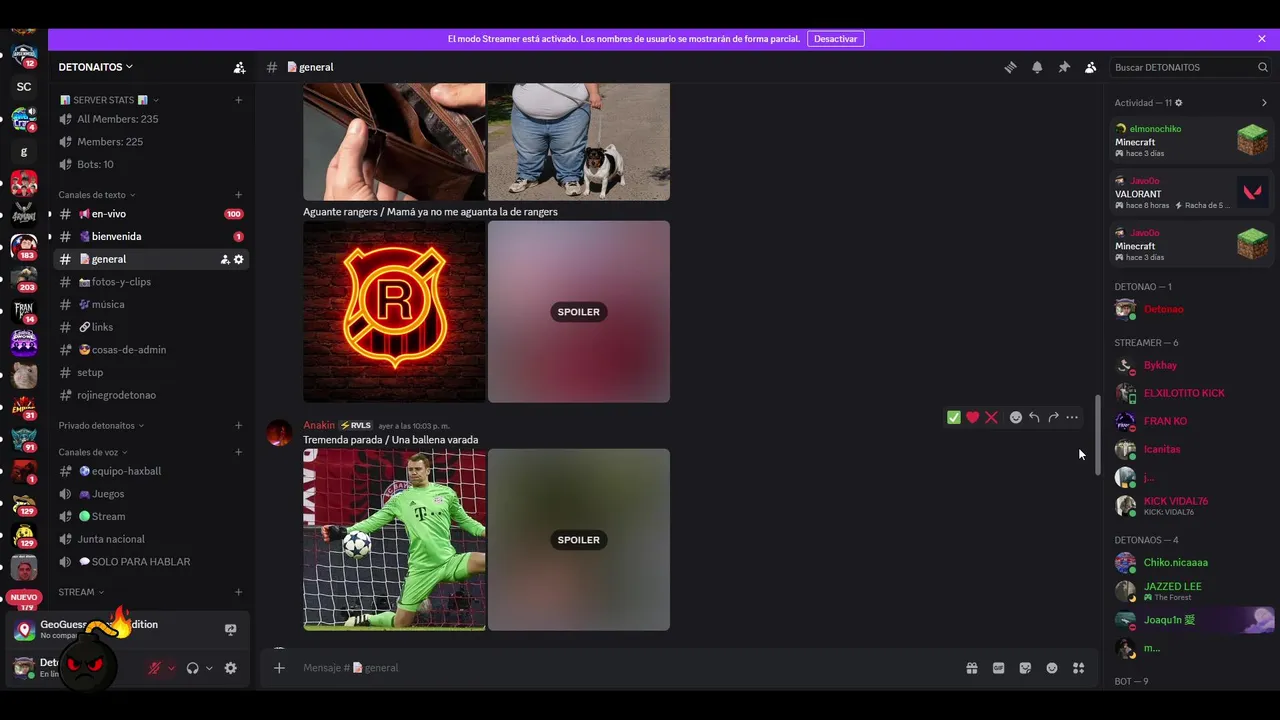
Task: Add channel to SERVER STATS category
Action: 238,100
